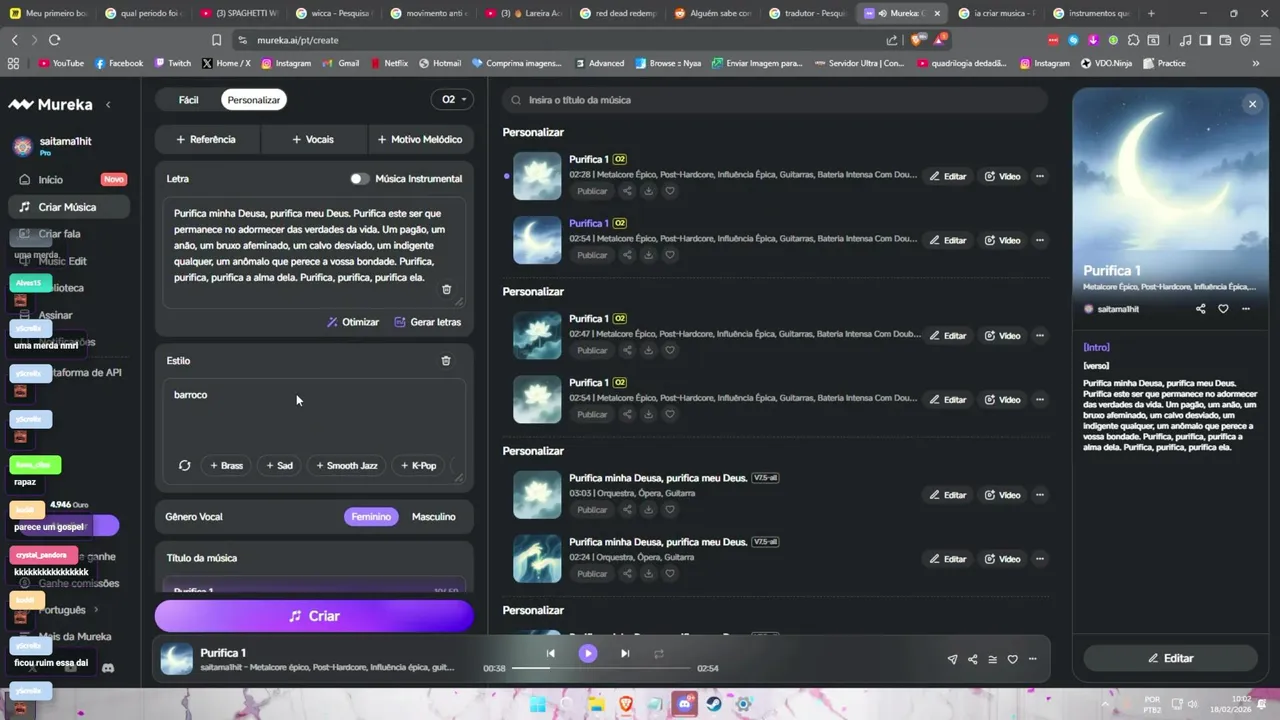
Task: Like the 02:24 Orquestra track
Action: click(x=670, y=573)
